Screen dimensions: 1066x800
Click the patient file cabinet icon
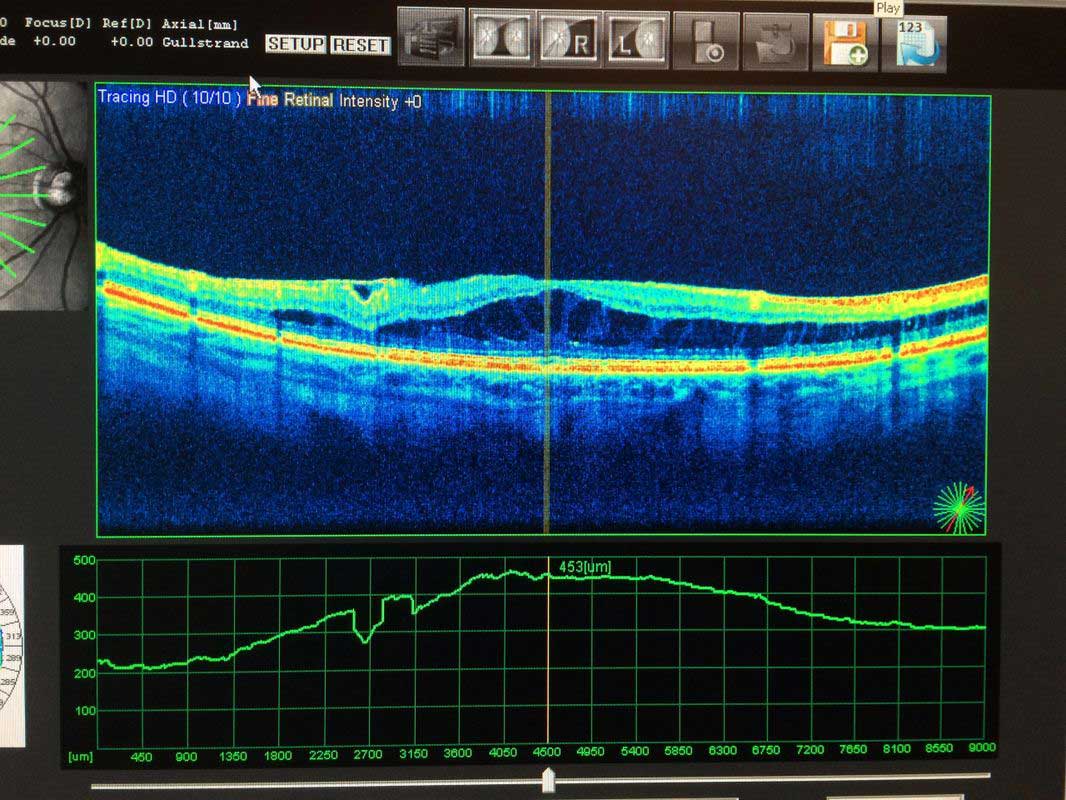pyautogui.click(x=432, y=38)
